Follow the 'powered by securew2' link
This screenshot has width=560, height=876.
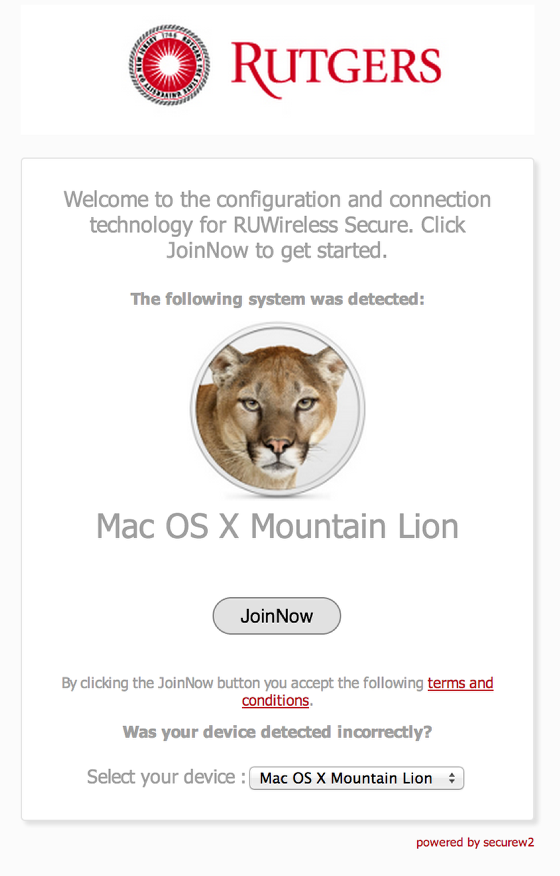pos(475,842)
